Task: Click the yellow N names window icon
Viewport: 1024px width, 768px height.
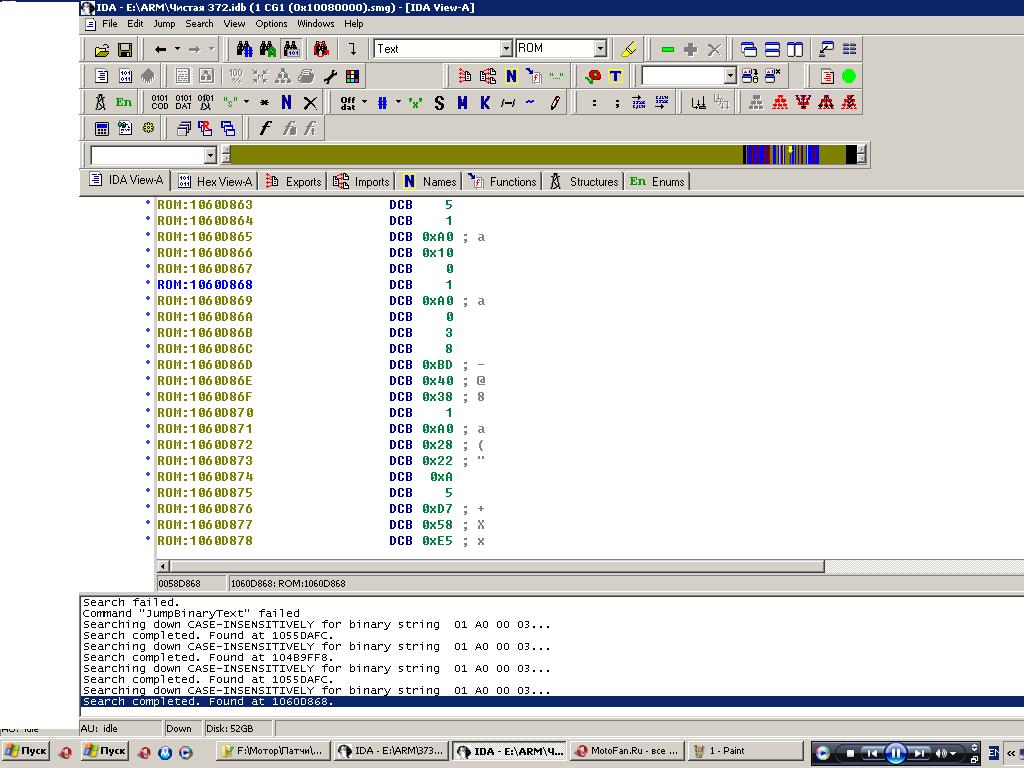Action: (x=511, y=76)
